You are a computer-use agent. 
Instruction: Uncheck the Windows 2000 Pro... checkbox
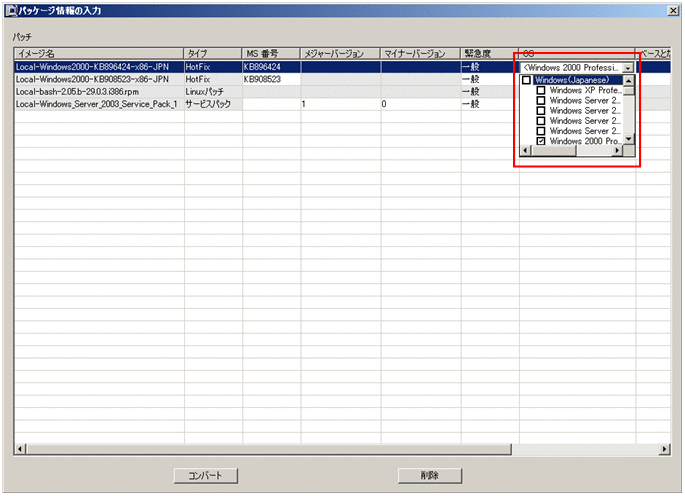pyautogui.click(x=541, y=141)
